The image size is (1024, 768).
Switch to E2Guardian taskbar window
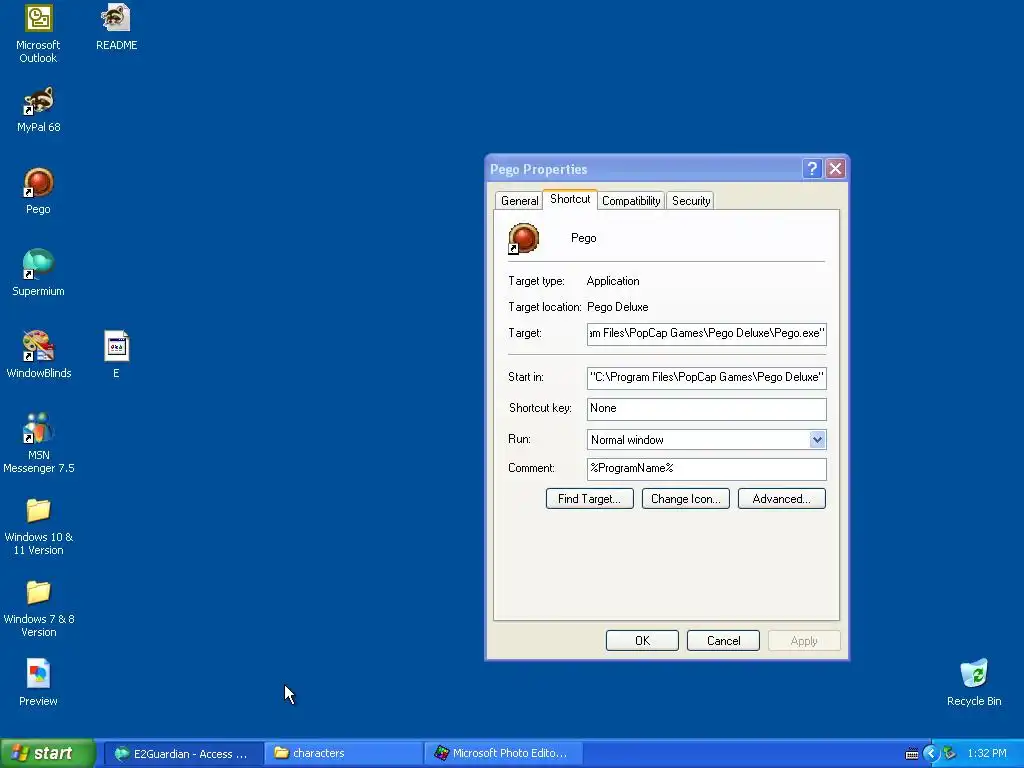[x=184, y=754]
